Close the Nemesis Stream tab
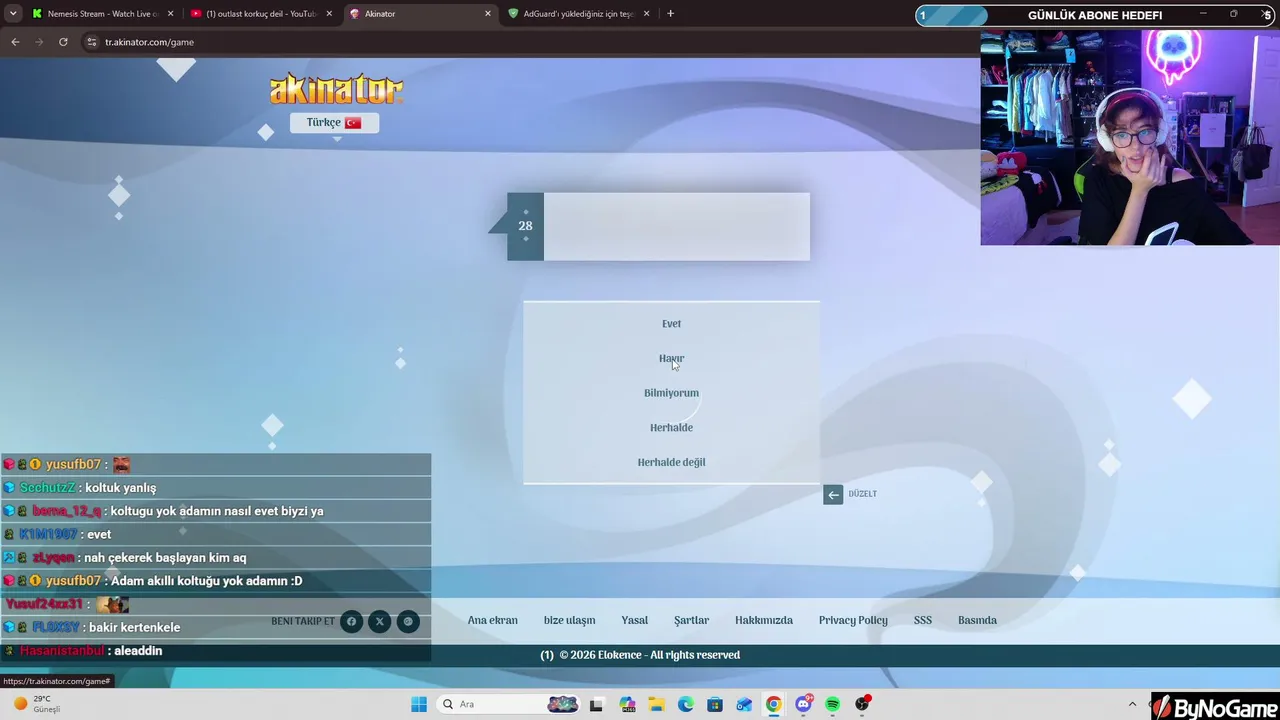Screen dimensions: 1280x720 170,14
